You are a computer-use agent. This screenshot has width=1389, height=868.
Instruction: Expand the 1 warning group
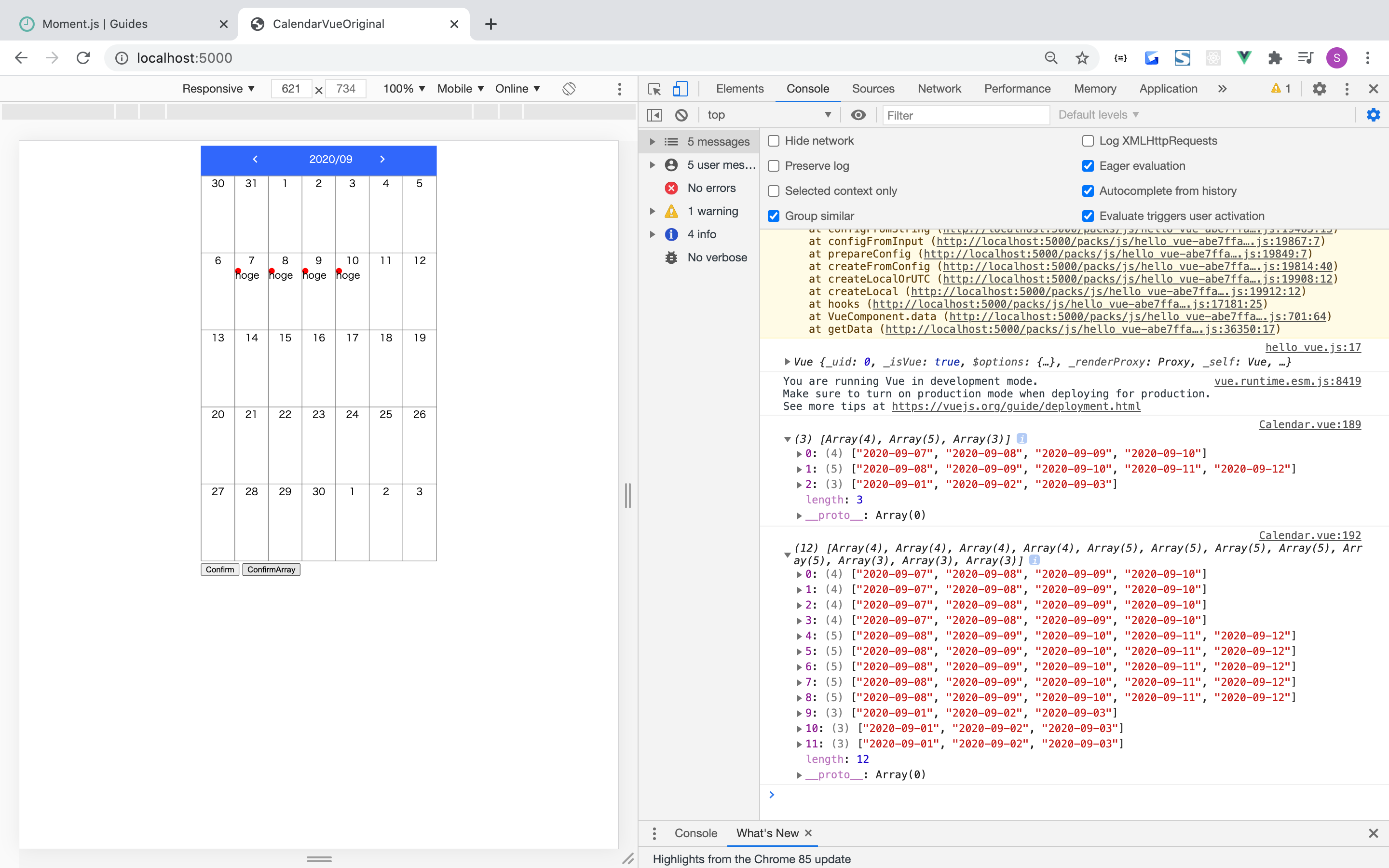point(652,211)
